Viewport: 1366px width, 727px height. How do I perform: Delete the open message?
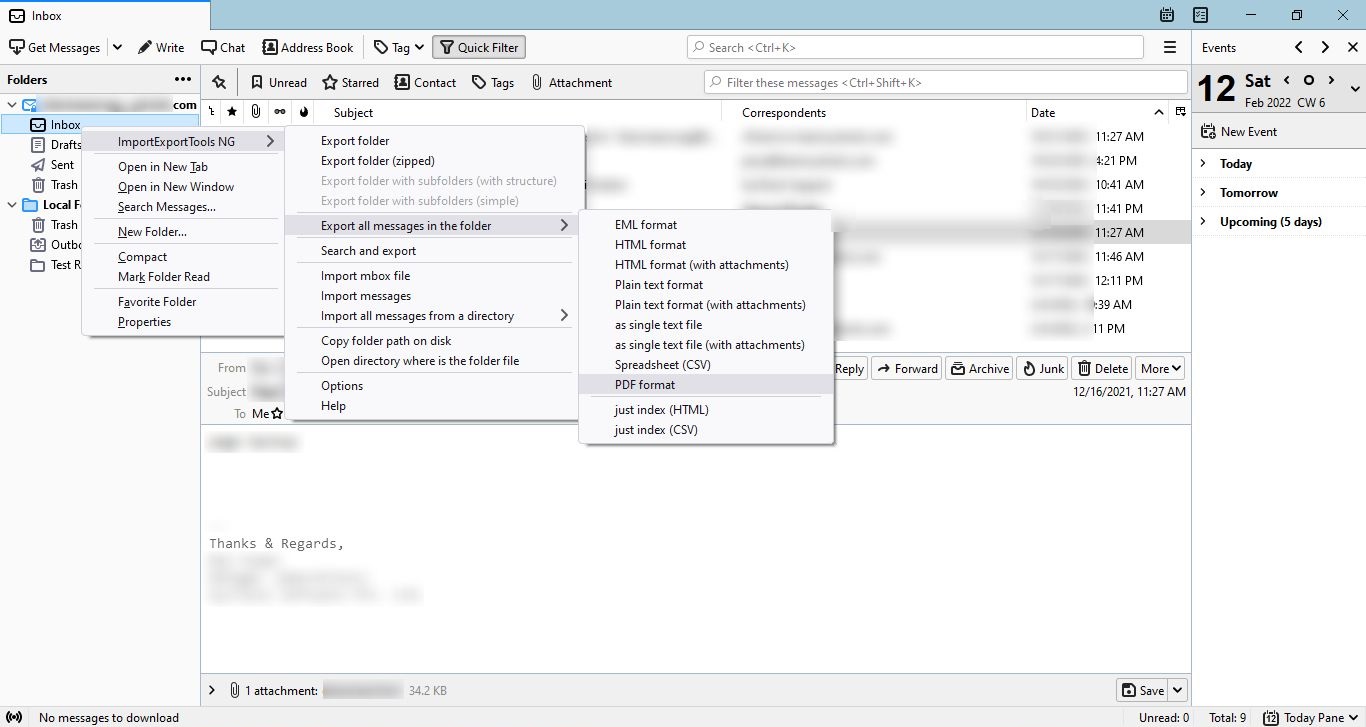[1101, 368]
